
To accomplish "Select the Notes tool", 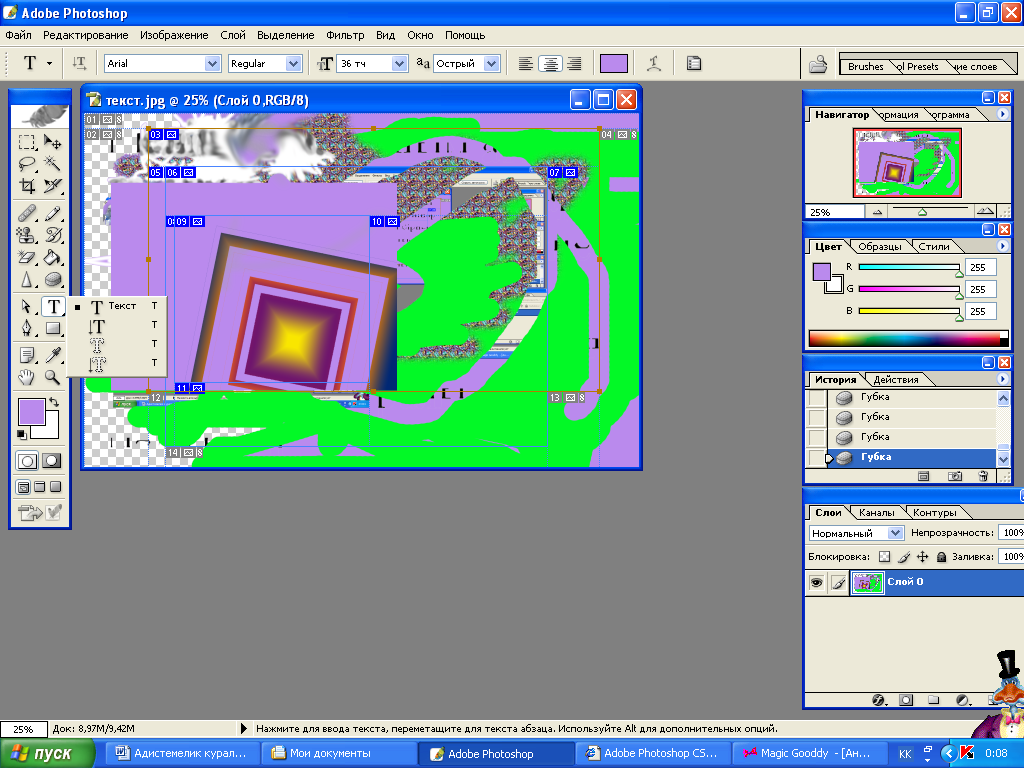I will [27, 355].
